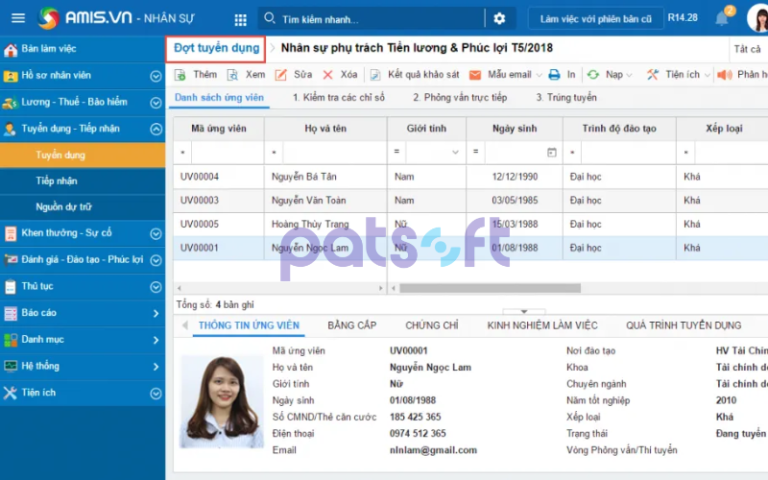
Task: Switch to KINH NGHIỆM LÀM VIỆC tab
Action: pyautogui.click(x=542, y=325)
